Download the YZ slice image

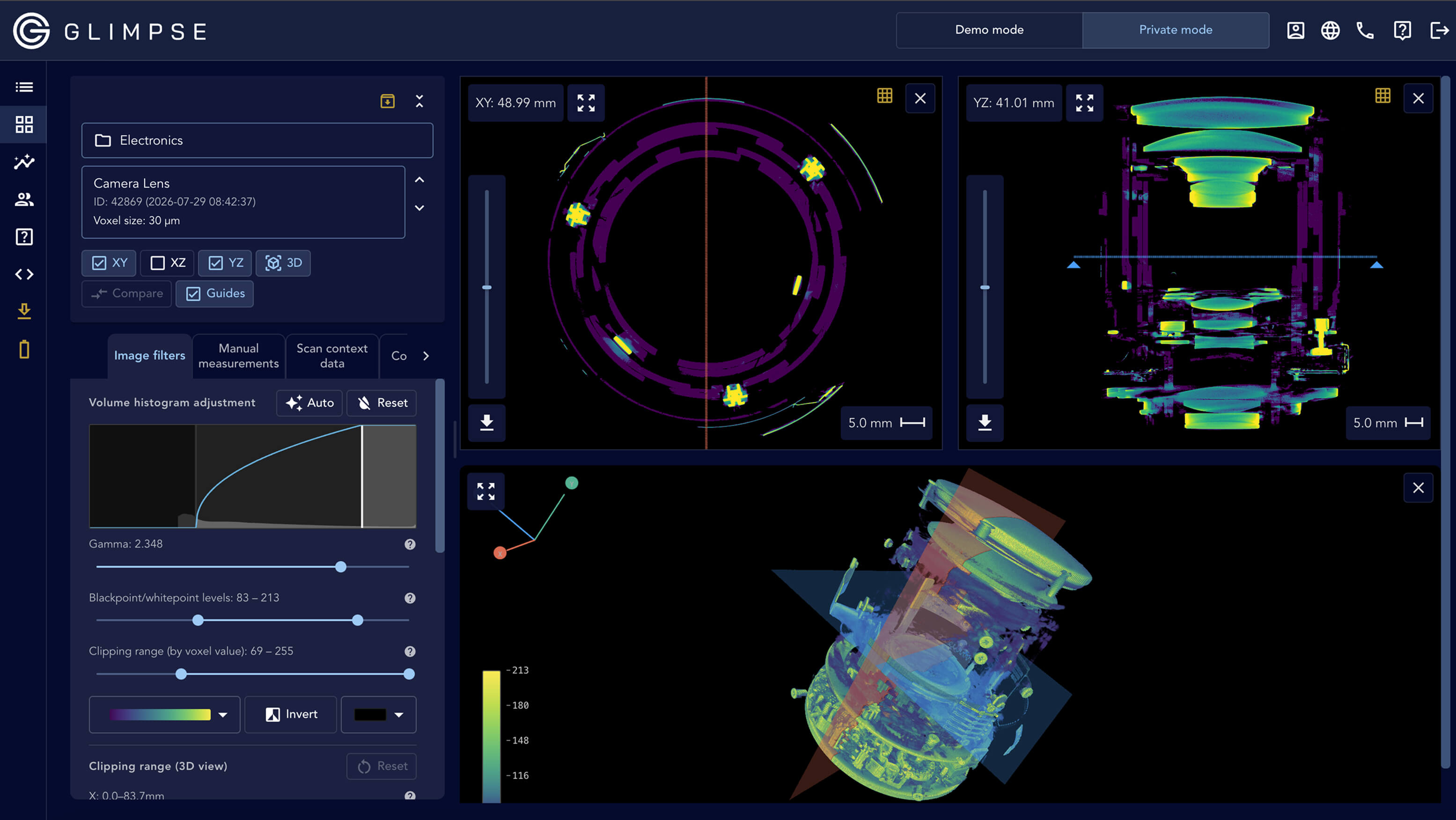pos(985,423)
